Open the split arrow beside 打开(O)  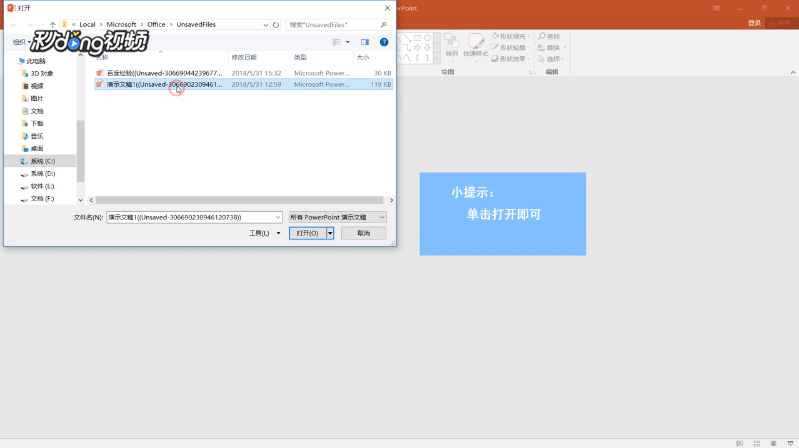tap(330, 233)
